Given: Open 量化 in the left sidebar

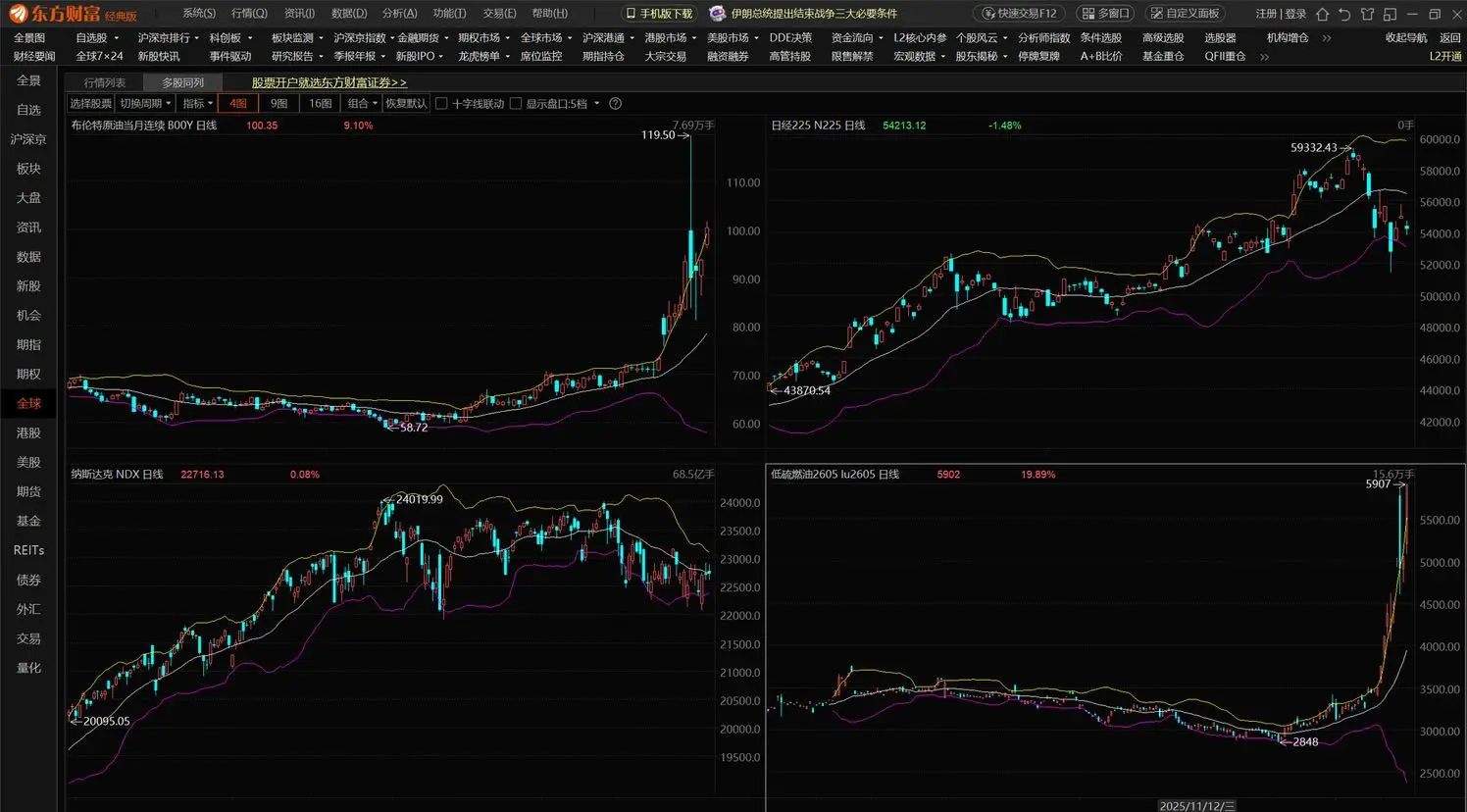Looking at the screenshot, I should 28,668.
